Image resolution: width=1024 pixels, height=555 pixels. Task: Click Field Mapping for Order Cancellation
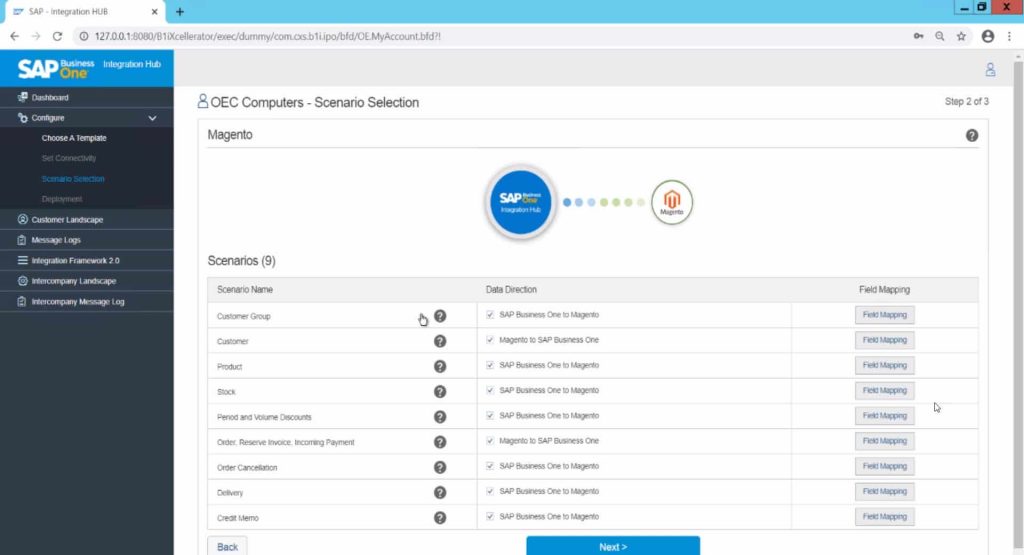click(x=884, y=466)
